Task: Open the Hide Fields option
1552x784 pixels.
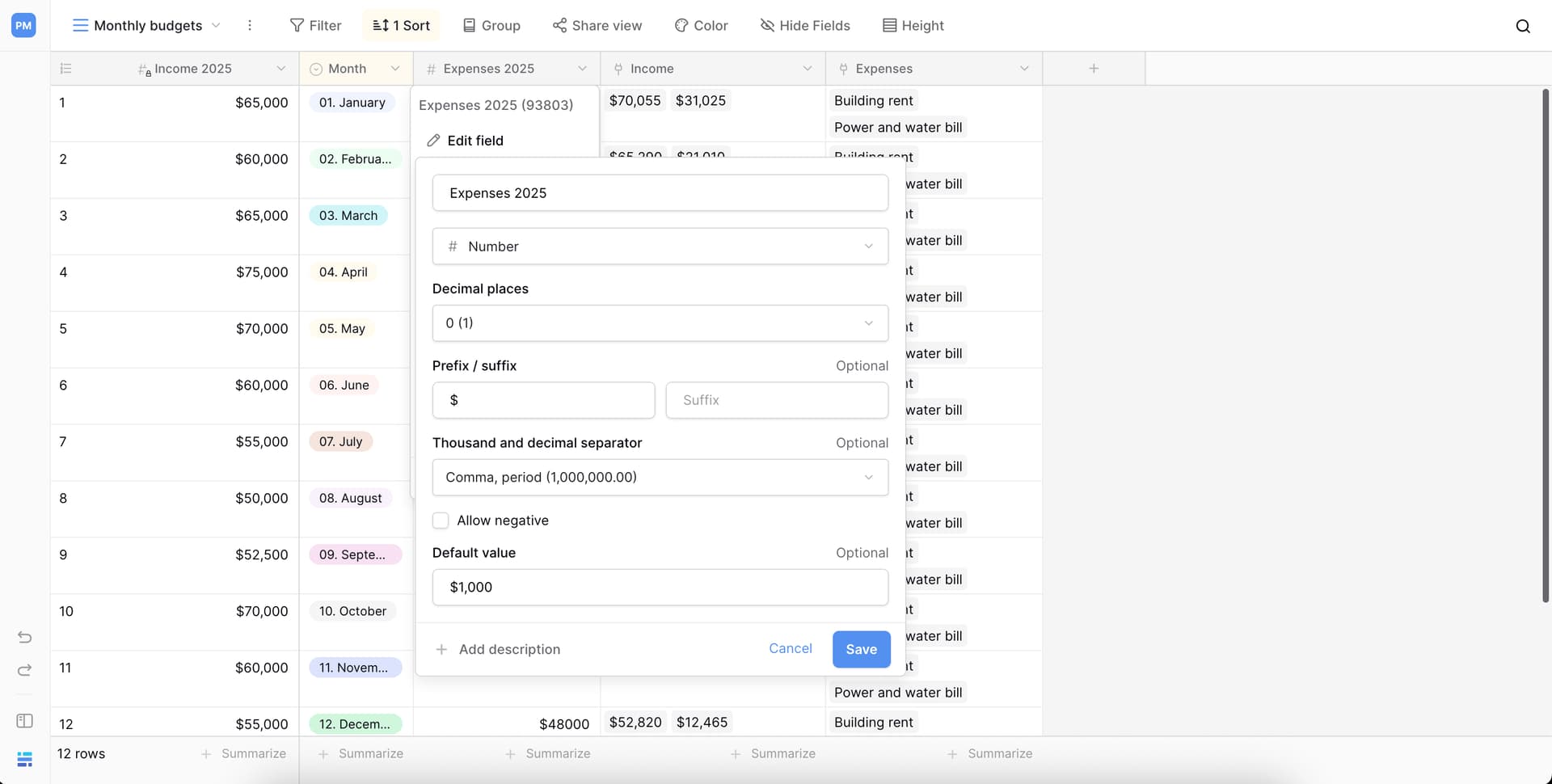Action: point(804,25)
